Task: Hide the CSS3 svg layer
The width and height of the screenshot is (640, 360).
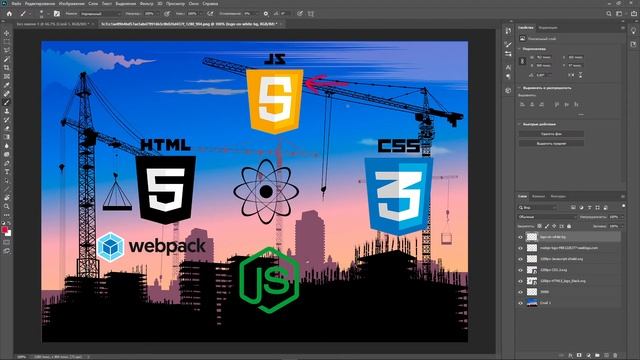Action: point(520,270)
